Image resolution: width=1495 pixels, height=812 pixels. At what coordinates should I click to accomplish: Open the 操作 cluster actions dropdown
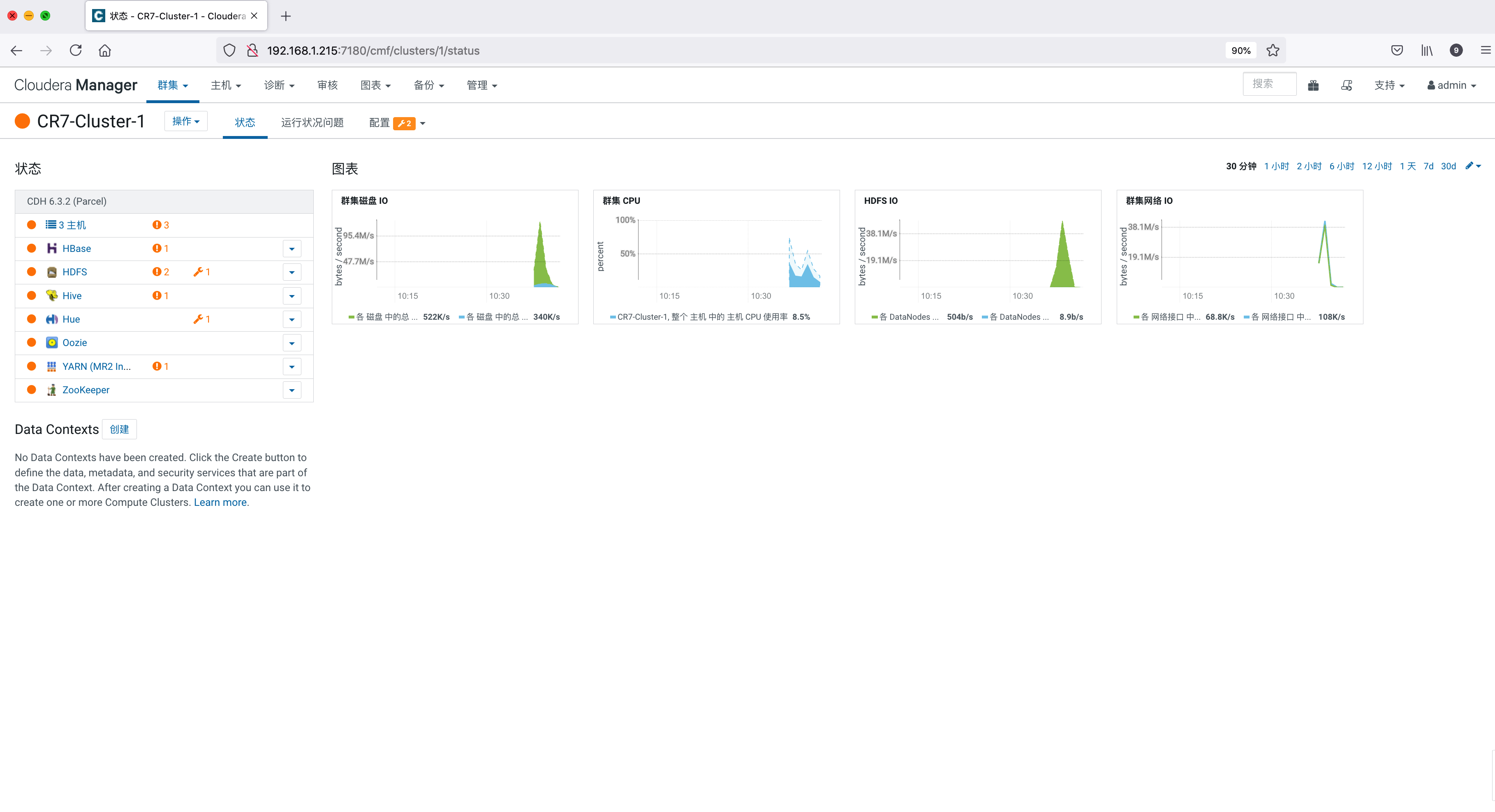pos(186,121)
